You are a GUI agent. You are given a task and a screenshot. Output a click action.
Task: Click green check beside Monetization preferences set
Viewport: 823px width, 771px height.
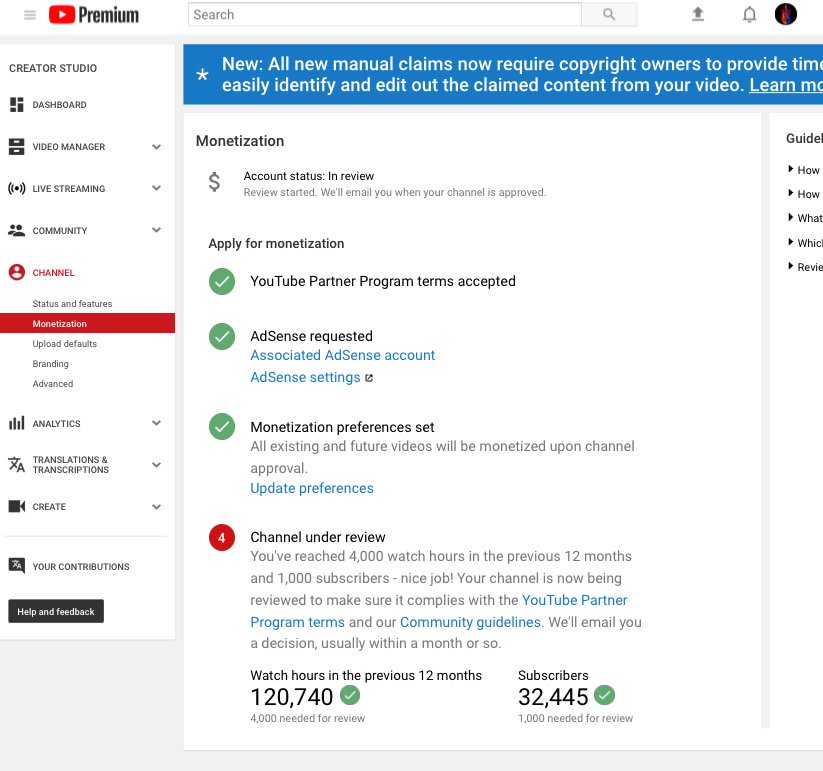pos(222,427)
